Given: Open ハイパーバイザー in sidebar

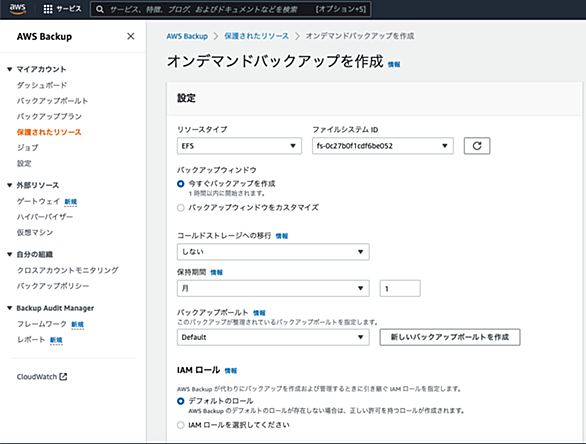Looking at the screenshot, I should [x=45, y=217].
